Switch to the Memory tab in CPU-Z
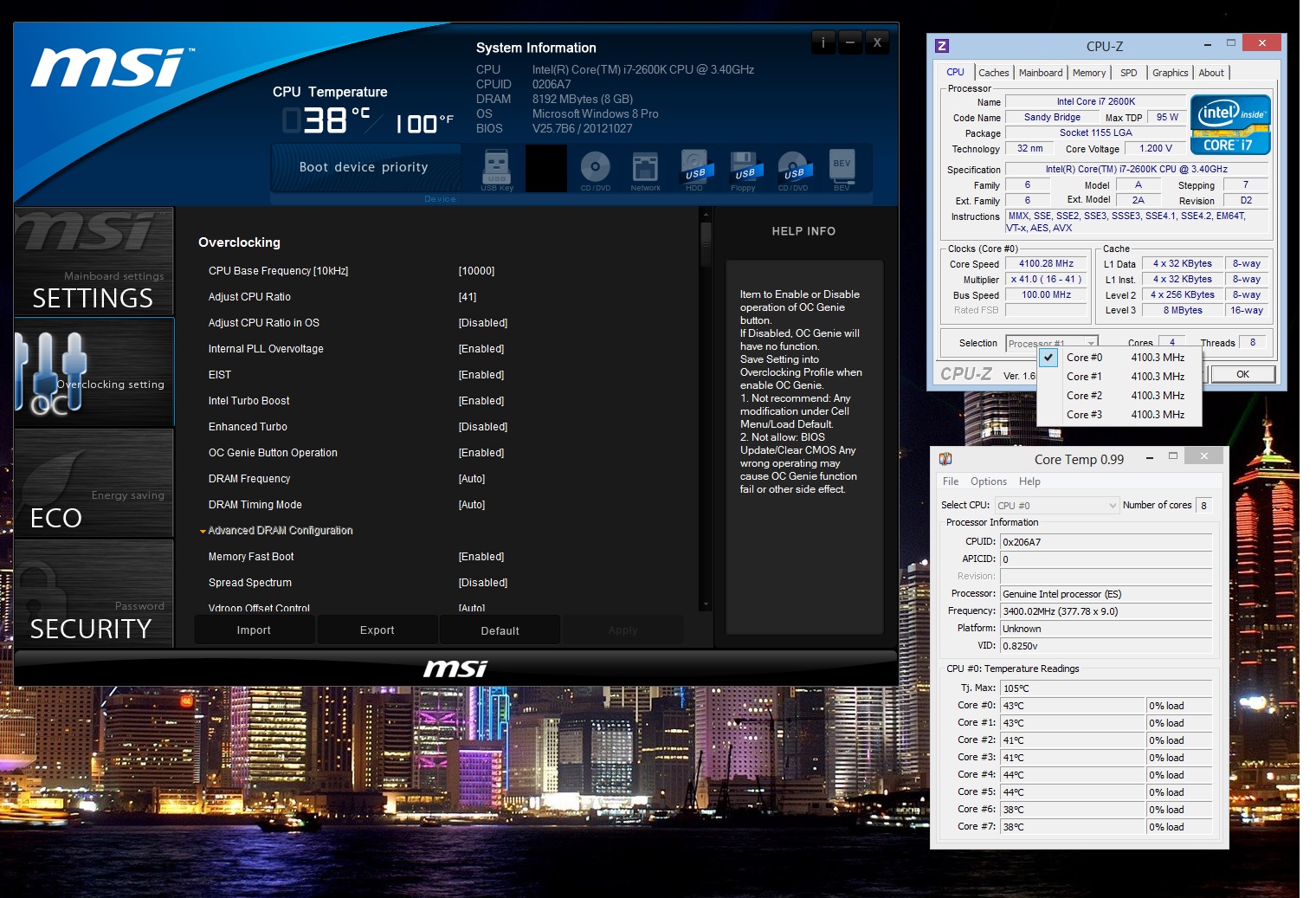Image resolution: width=1316 pixels, height=898 pixels. pyautogui.click(x=1089, y=73)
